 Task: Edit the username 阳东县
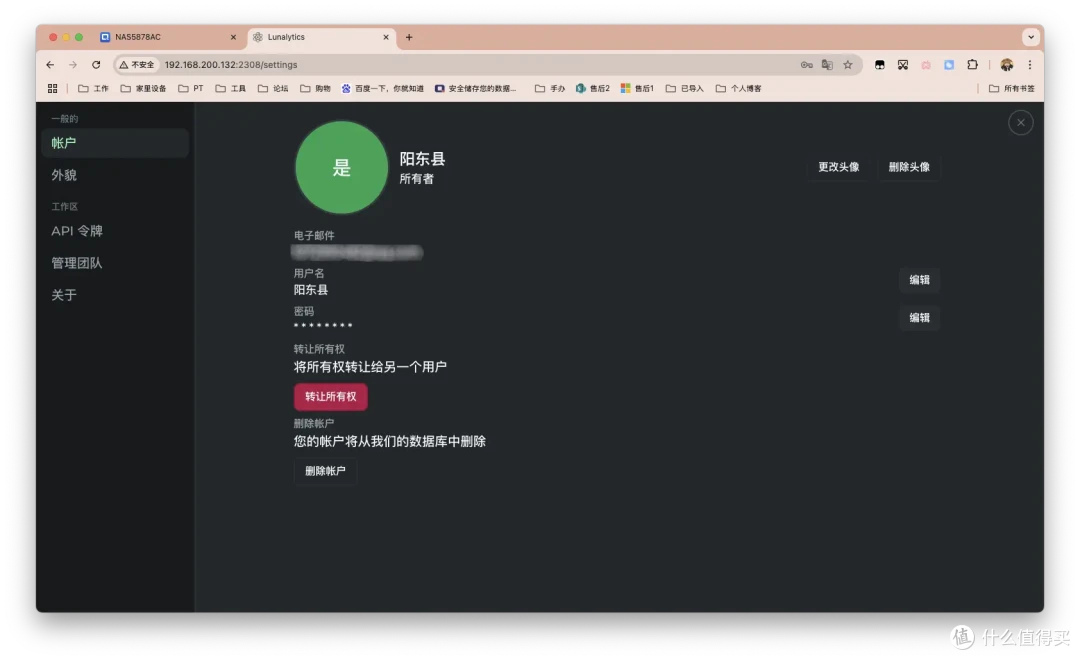pyautogui.click(x=919, y=280)
